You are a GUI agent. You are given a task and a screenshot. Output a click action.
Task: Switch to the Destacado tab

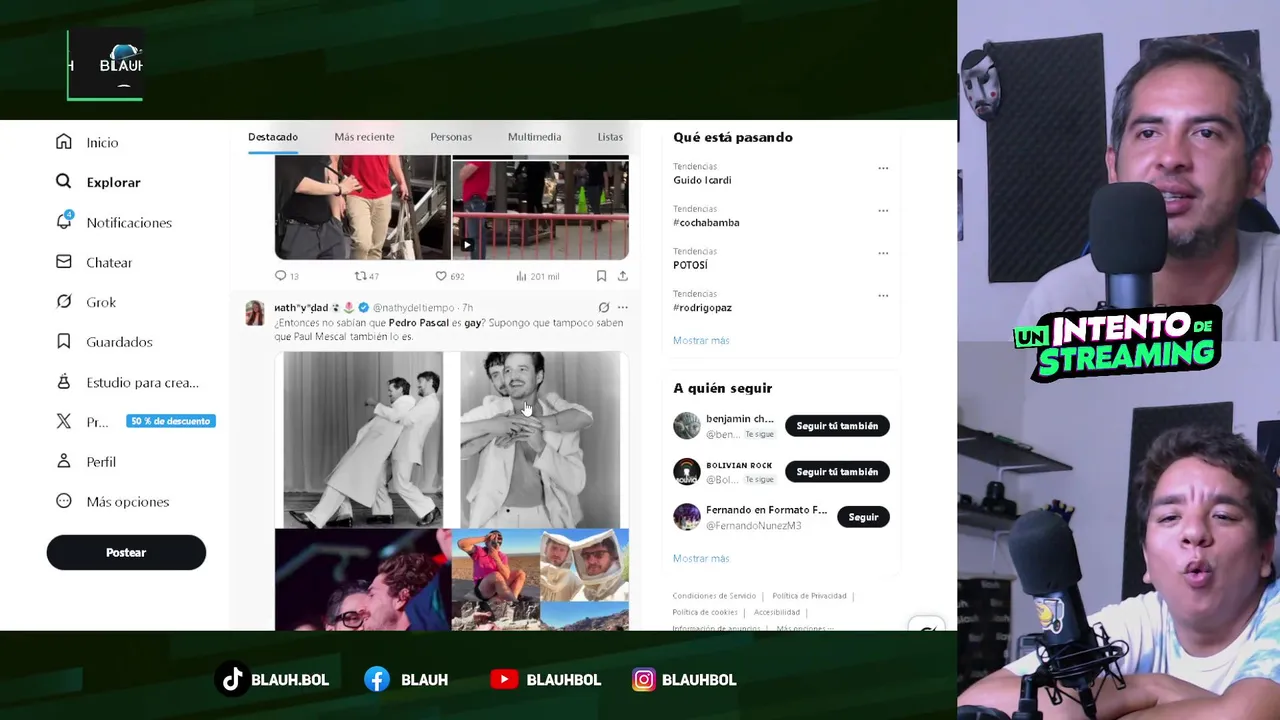[273, 137]
